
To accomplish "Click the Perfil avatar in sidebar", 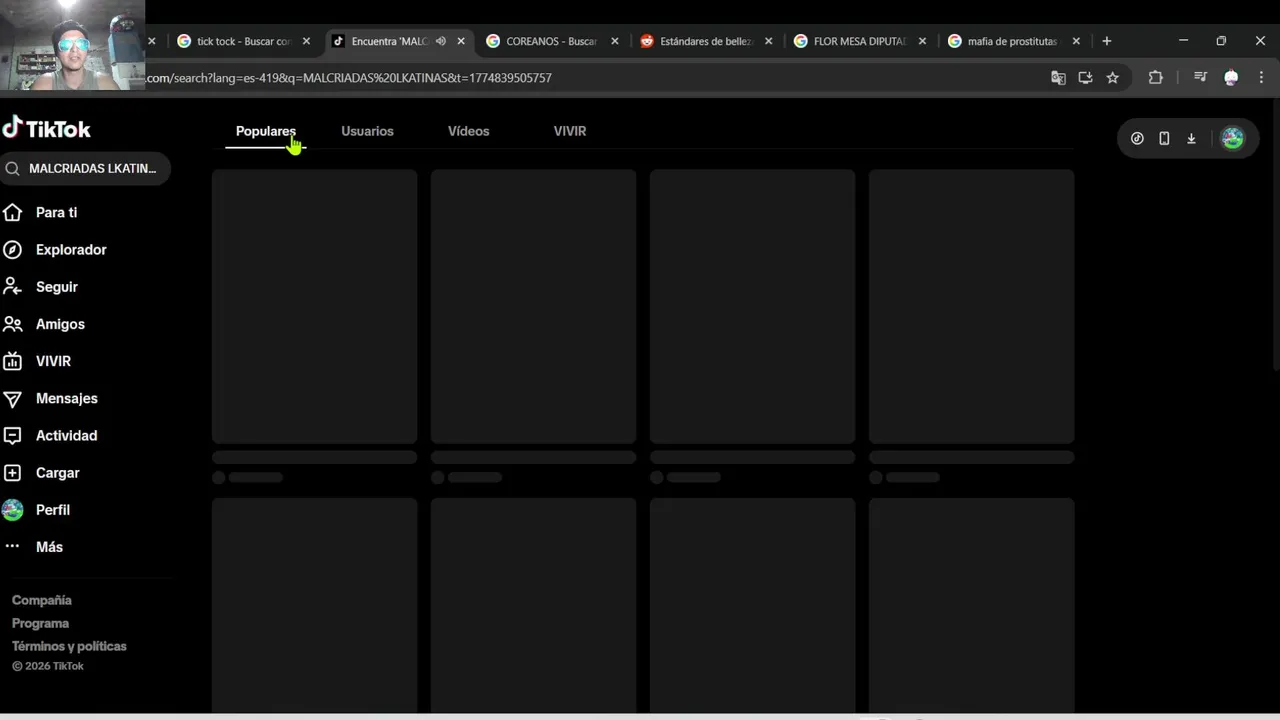I will pos(12,510).
